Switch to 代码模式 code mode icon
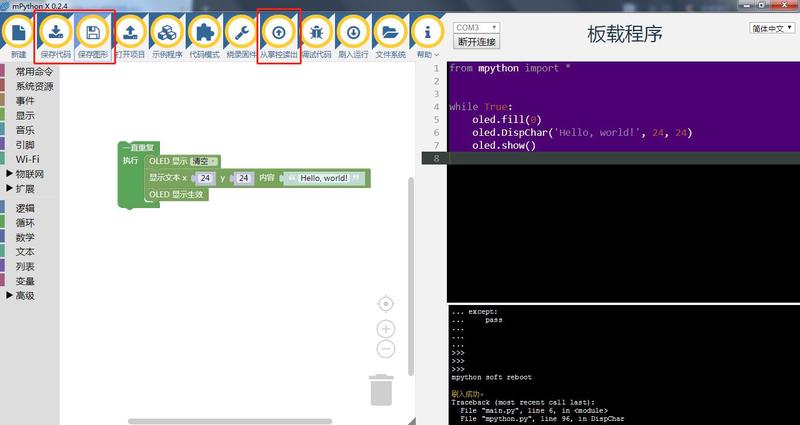 [204, 32]
